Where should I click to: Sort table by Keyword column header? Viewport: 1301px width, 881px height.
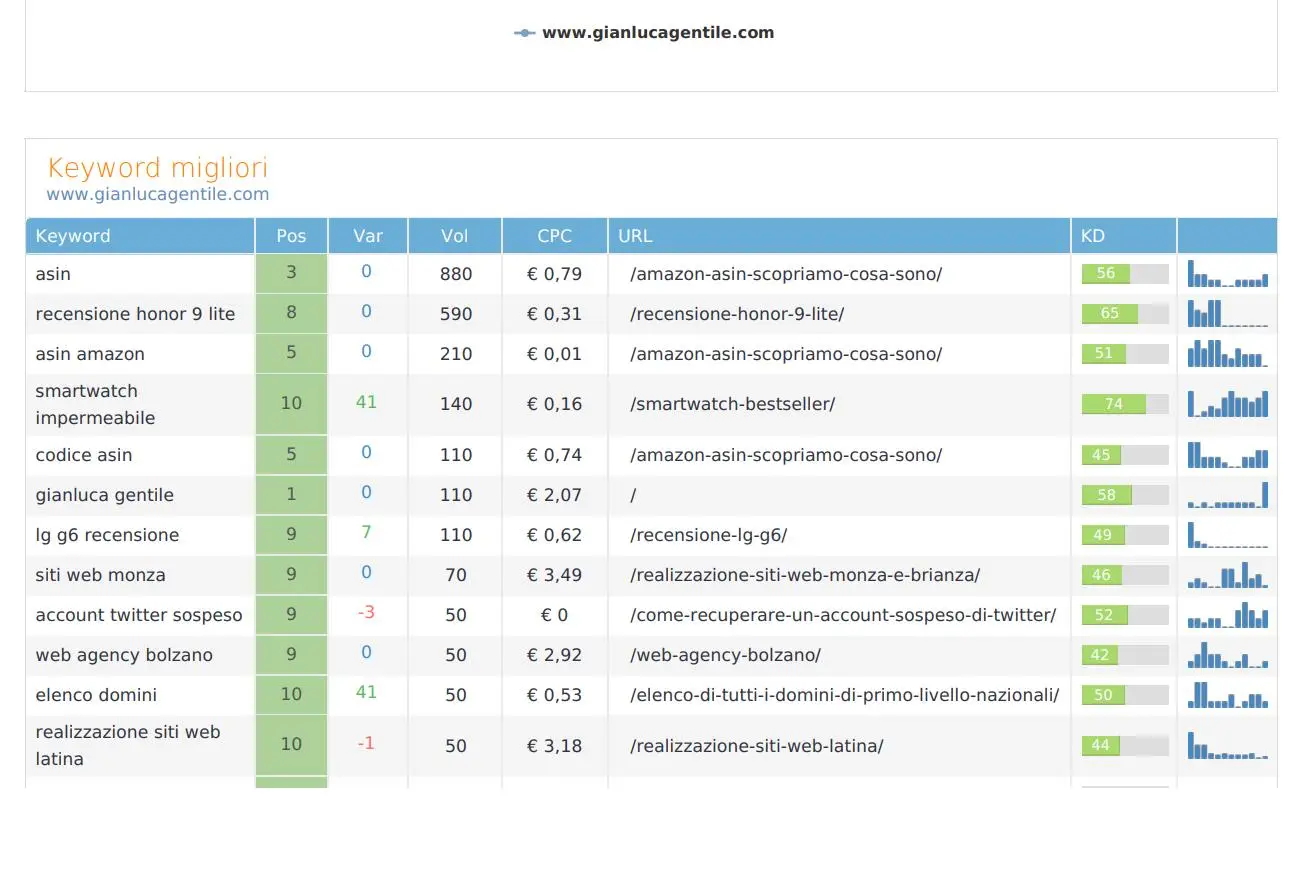[x=140, y=236]
